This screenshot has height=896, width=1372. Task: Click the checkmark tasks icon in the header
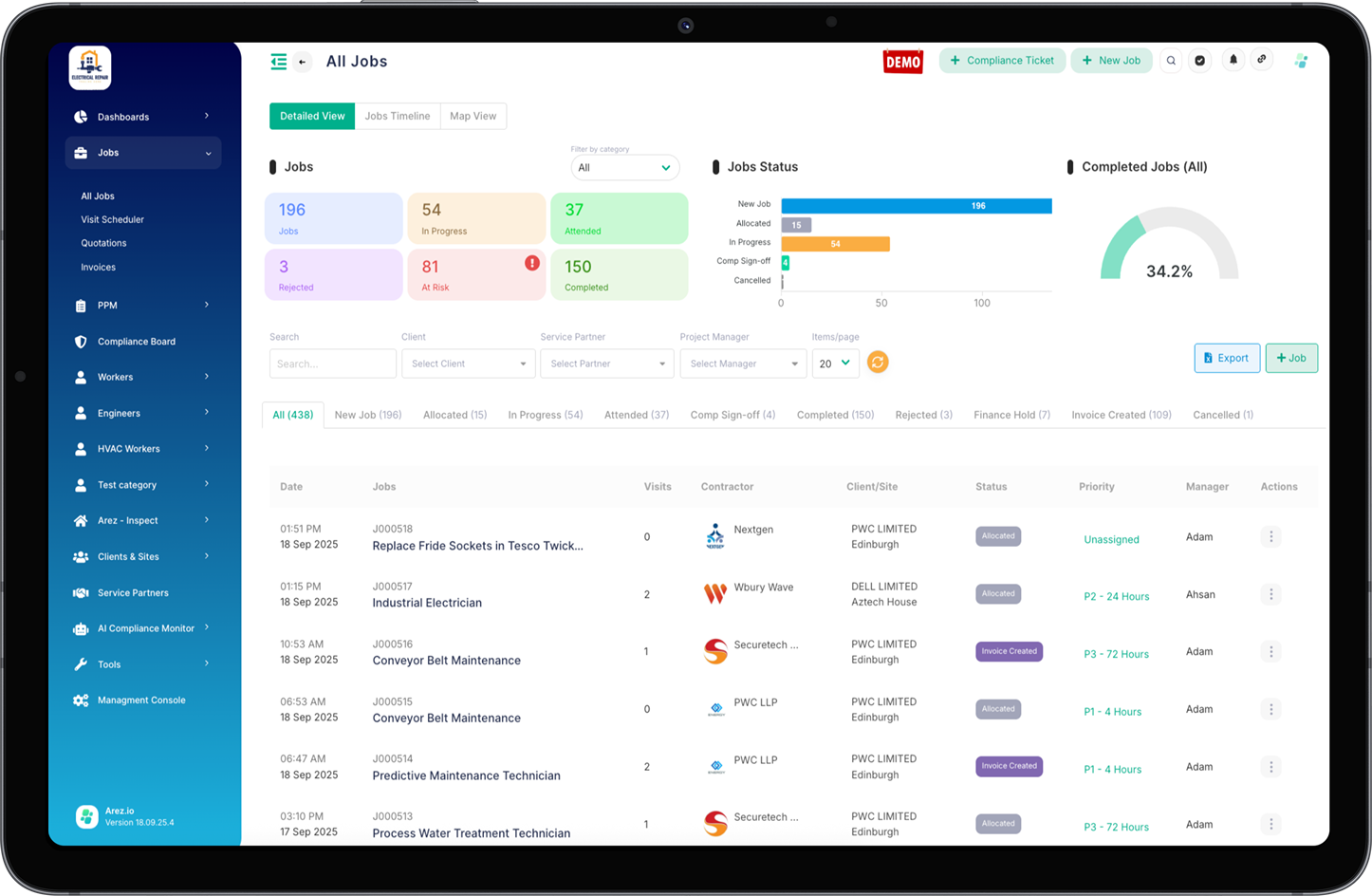tap(1200, 60)
